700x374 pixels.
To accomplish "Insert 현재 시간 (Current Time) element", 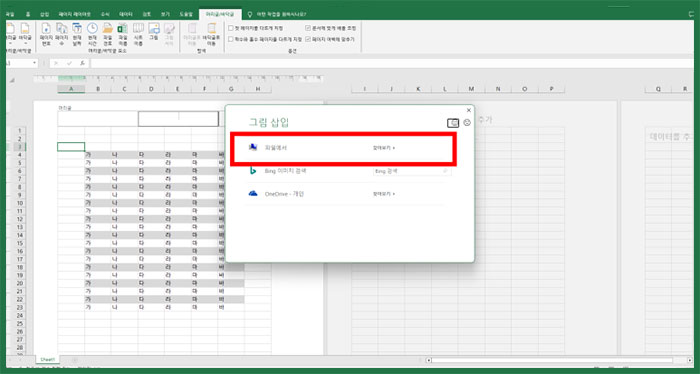I will point(92,34).
